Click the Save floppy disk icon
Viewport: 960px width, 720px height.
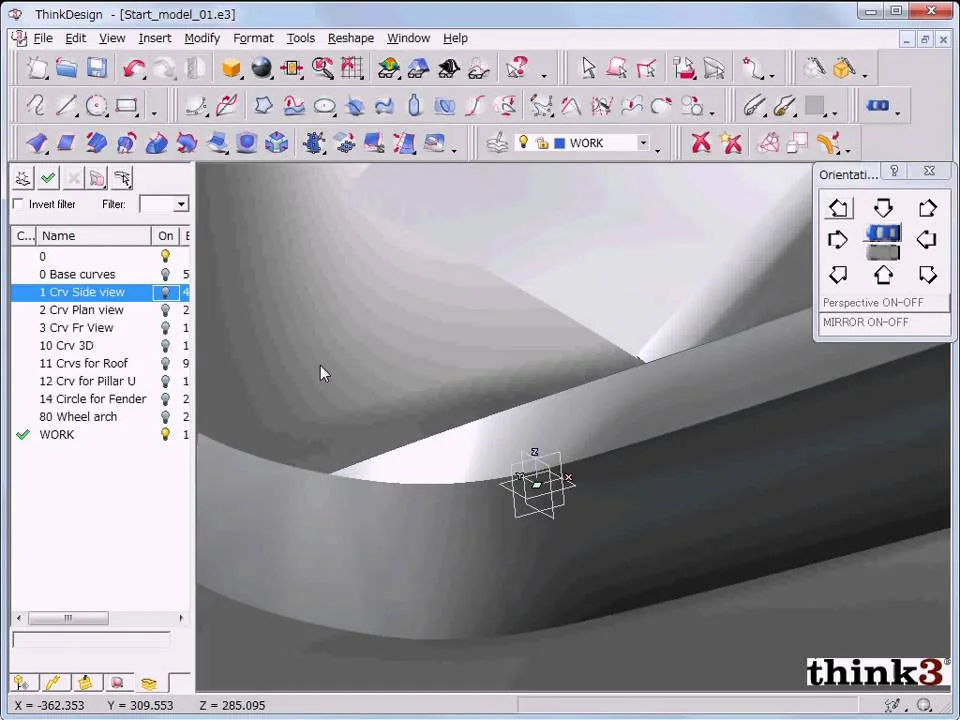[97, 67]
